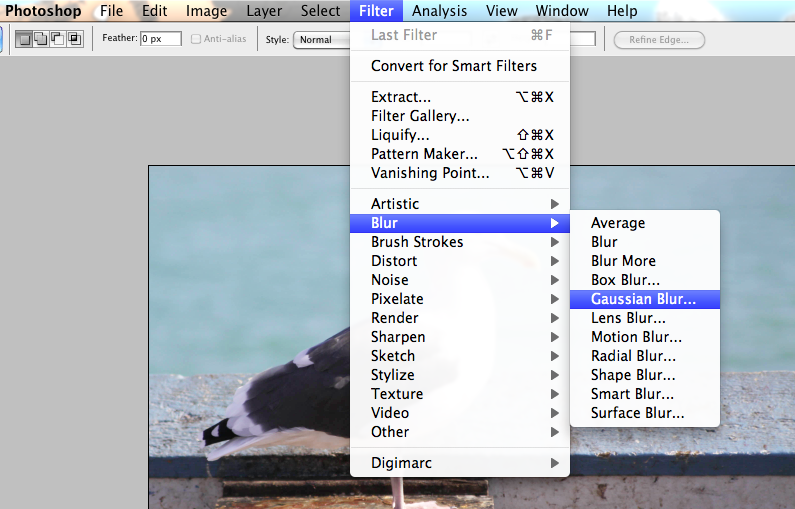Open the View menu

pos(501,11)
